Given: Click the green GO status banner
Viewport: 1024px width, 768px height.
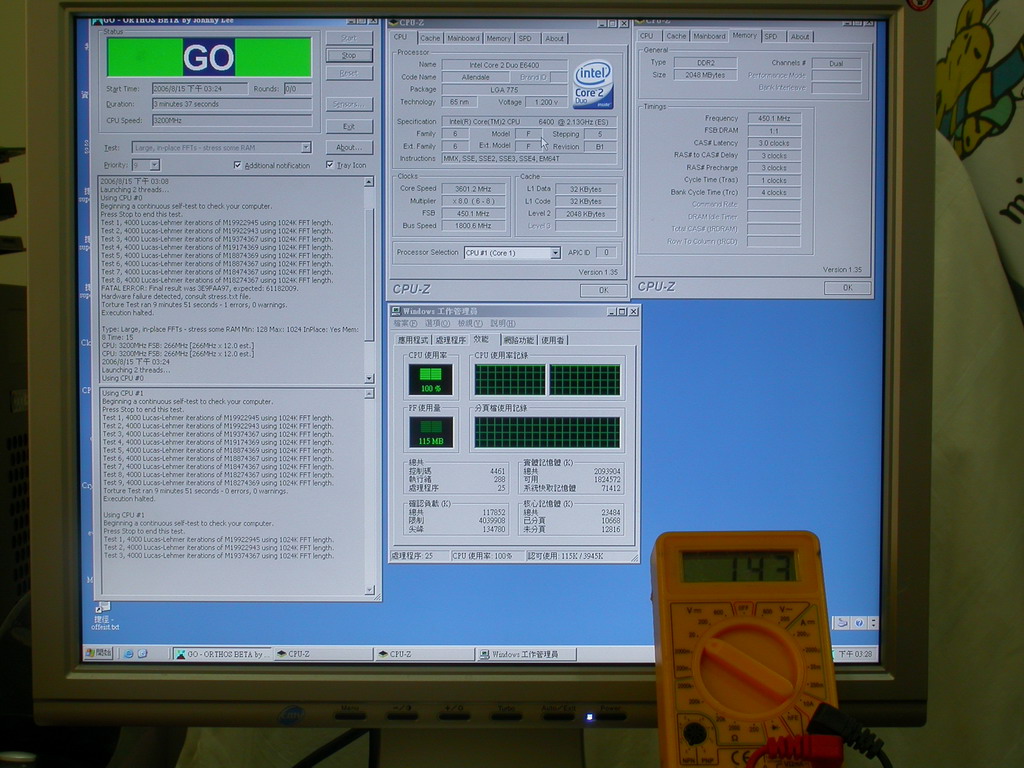Looking at the screenshot, I should (209, 57).
